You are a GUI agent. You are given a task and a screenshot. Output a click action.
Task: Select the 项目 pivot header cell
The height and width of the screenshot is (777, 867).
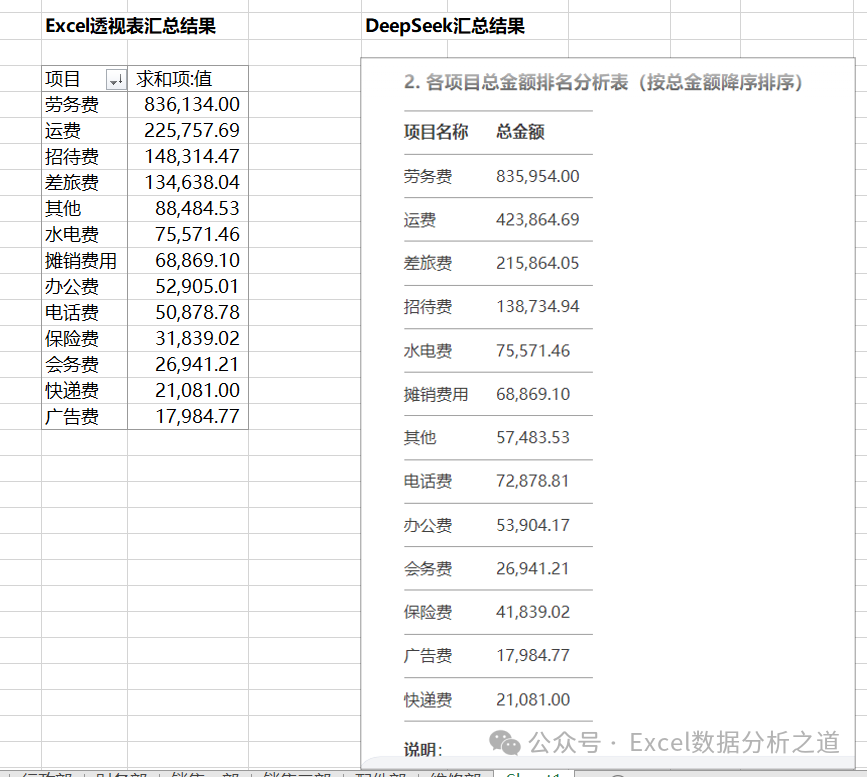pyautogui.click(x=85, y=79)
